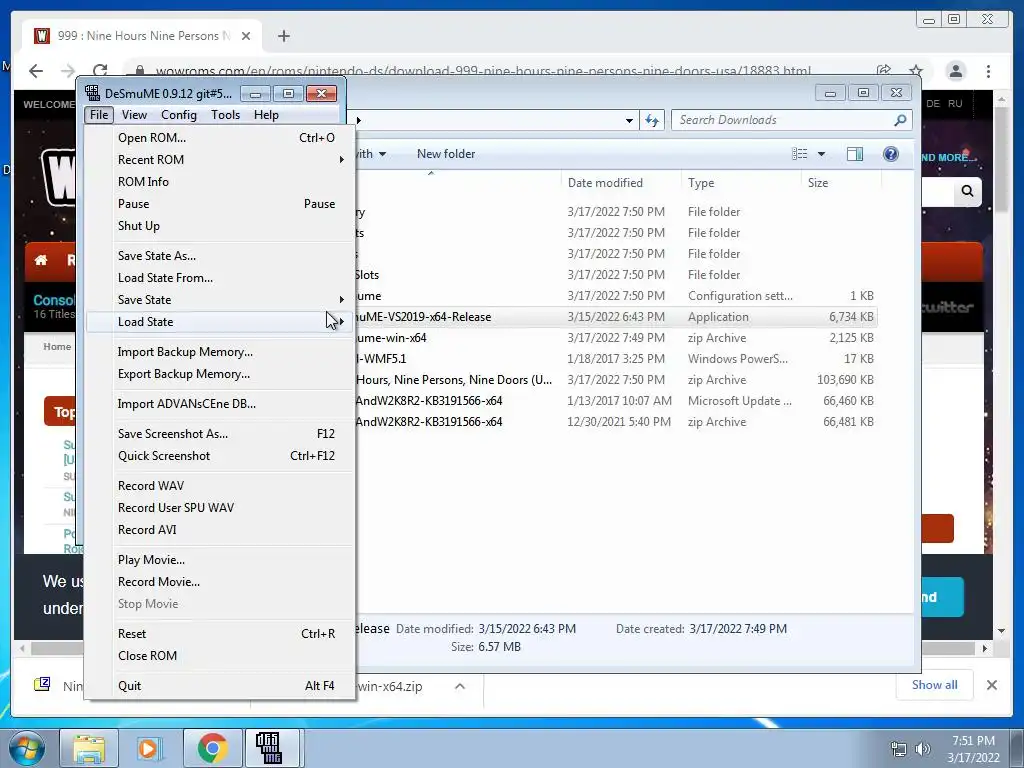Sort by Date modified column
The width and height of the screenshot is (1024, 768).
620,183
